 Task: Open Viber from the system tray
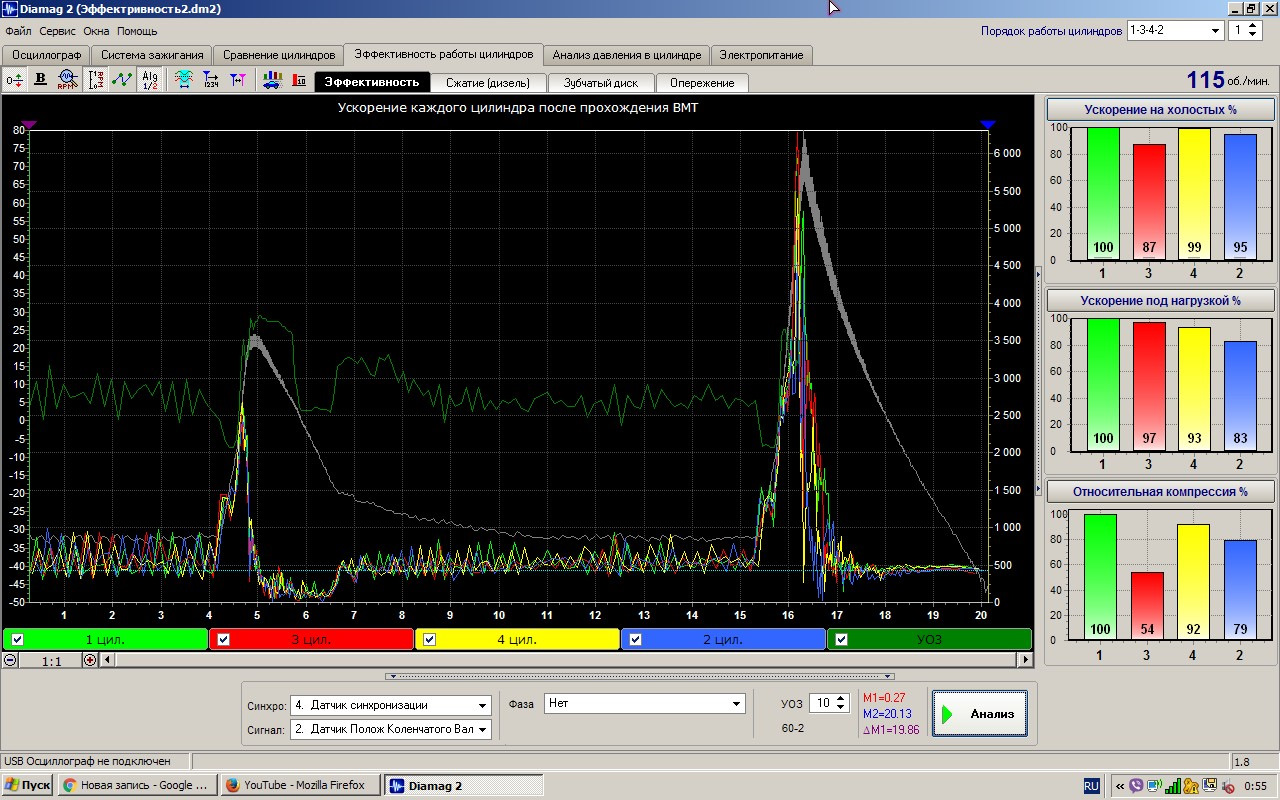click(x=1136, y=785)
